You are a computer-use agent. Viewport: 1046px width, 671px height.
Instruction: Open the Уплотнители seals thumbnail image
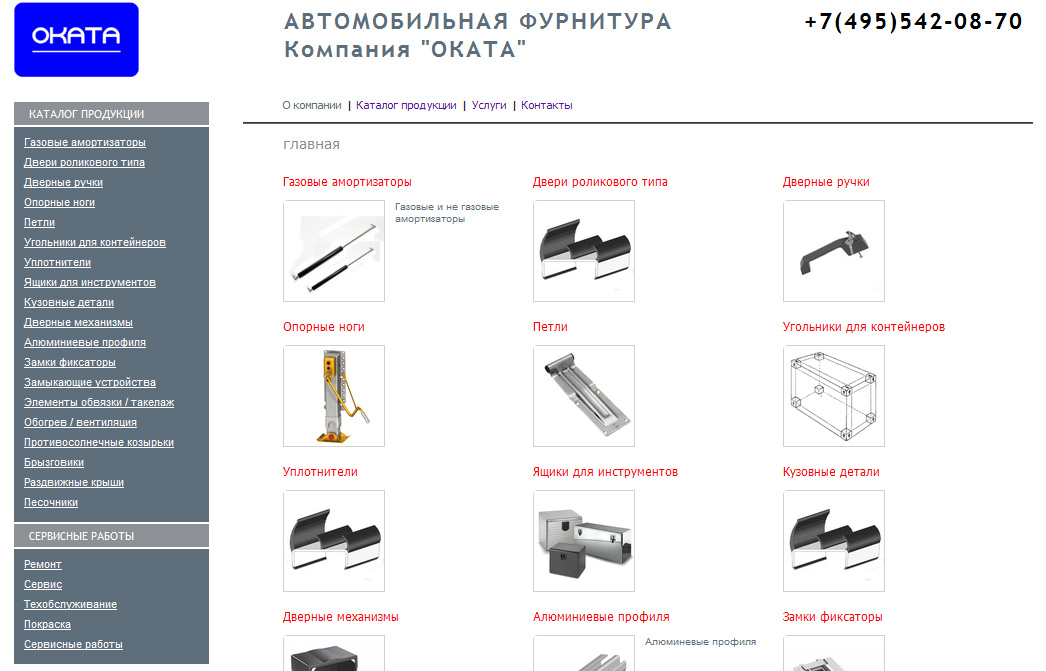pyautogui.click(x=334, y=541)
